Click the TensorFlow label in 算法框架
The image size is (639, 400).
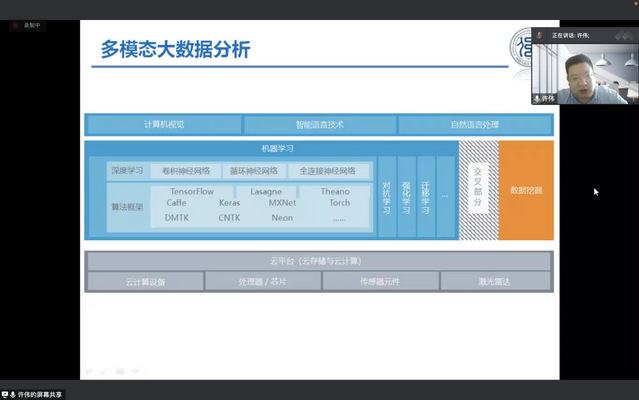point(192,191)
